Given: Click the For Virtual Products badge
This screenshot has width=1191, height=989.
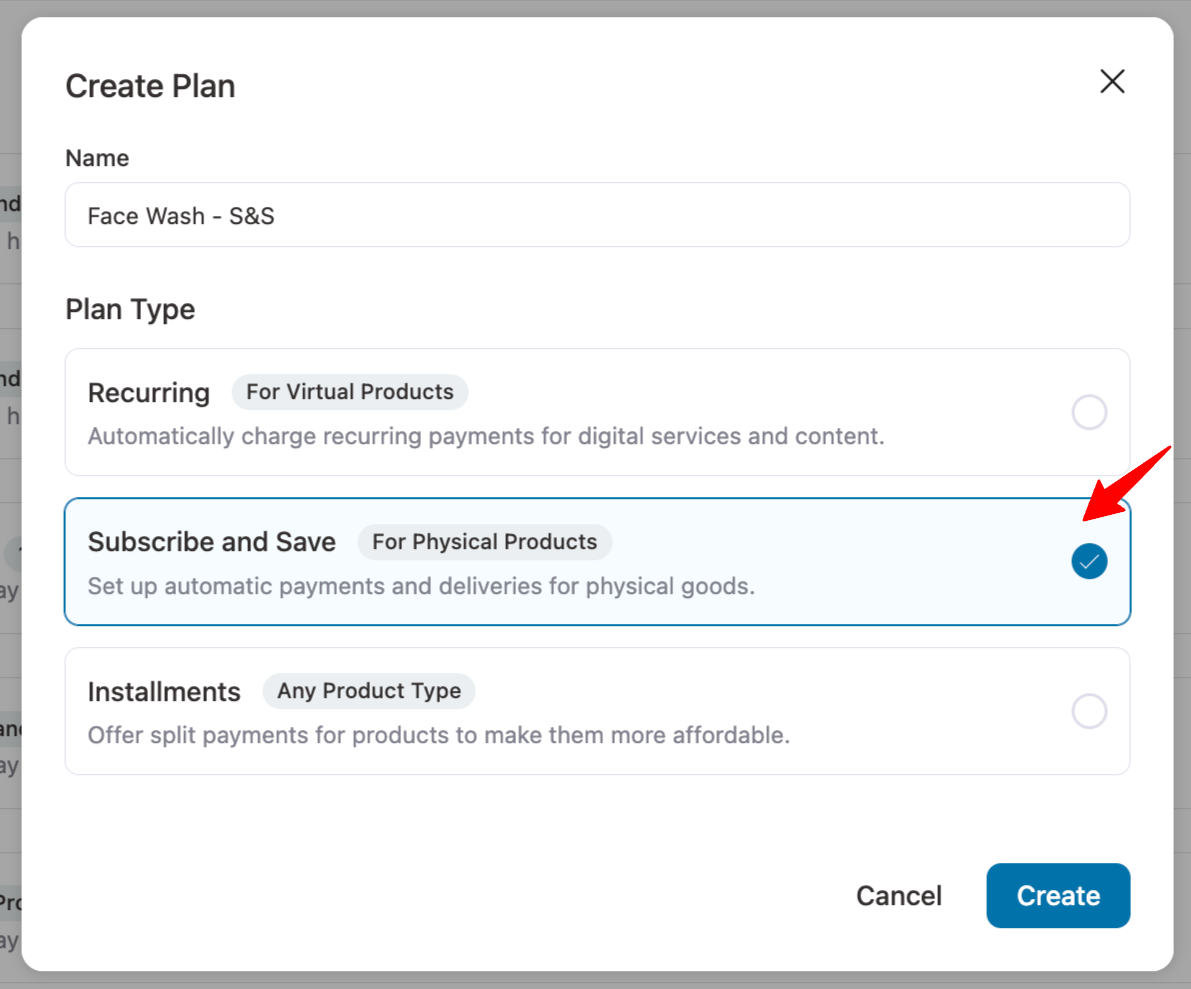Looking at the screenshot, I should click(x=349, y=392).
